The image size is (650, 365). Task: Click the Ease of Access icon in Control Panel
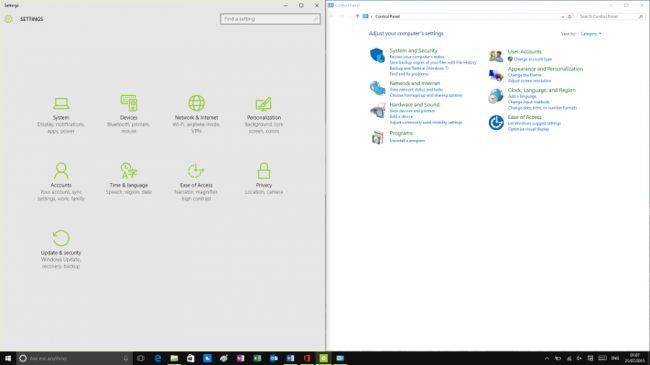496,123
